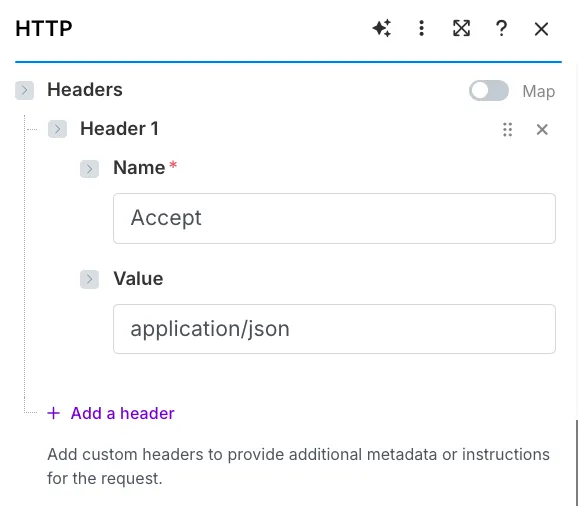This screenshot has height=506, width=578.
Task: Click the plus icon before Add a header
Action: click(53, 413)
